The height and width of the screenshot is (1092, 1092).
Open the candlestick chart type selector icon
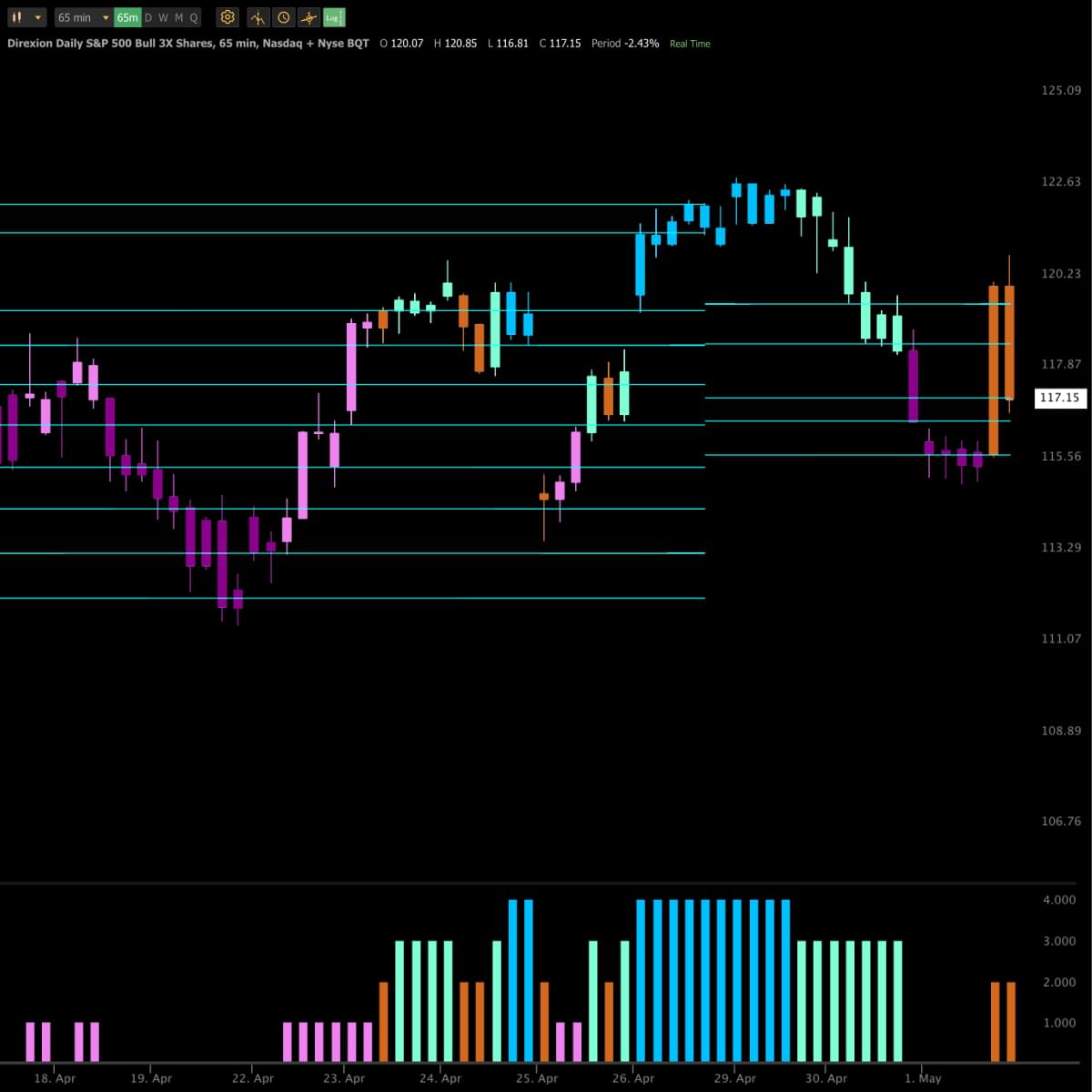click(x=16, y=17)
